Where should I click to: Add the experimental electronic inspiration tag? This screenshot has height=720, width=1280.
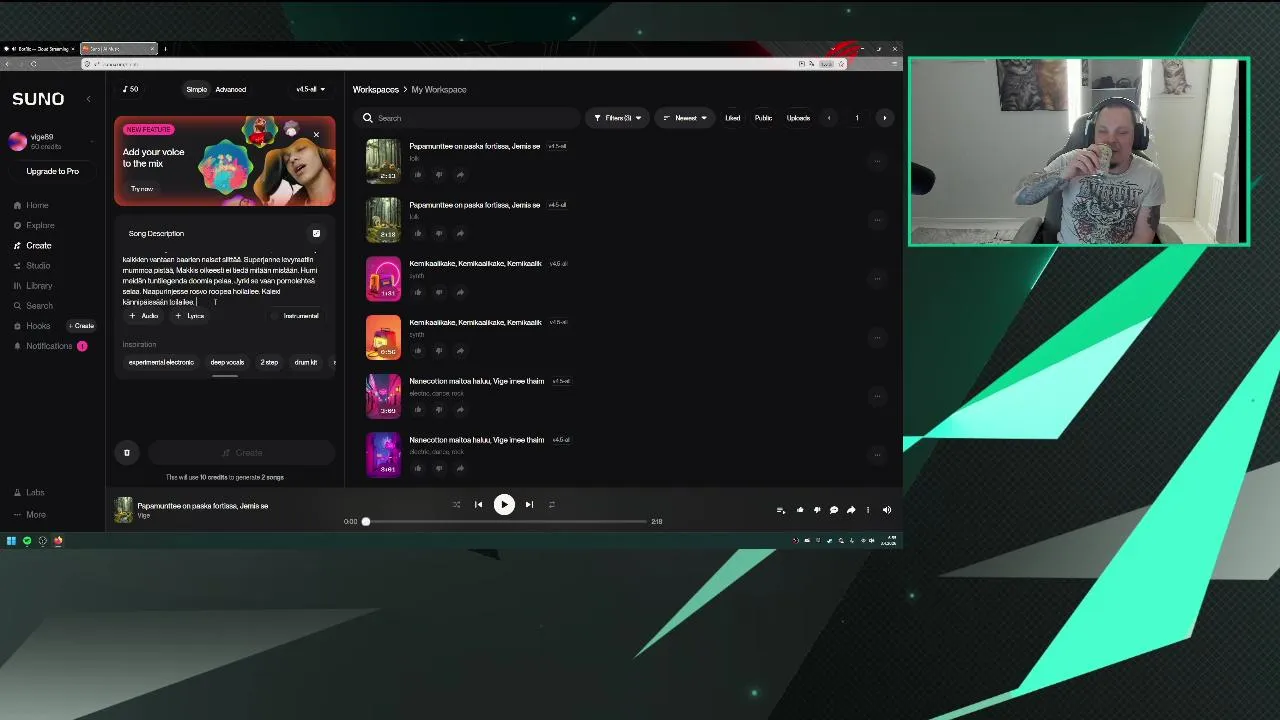[x=161, y=362]
